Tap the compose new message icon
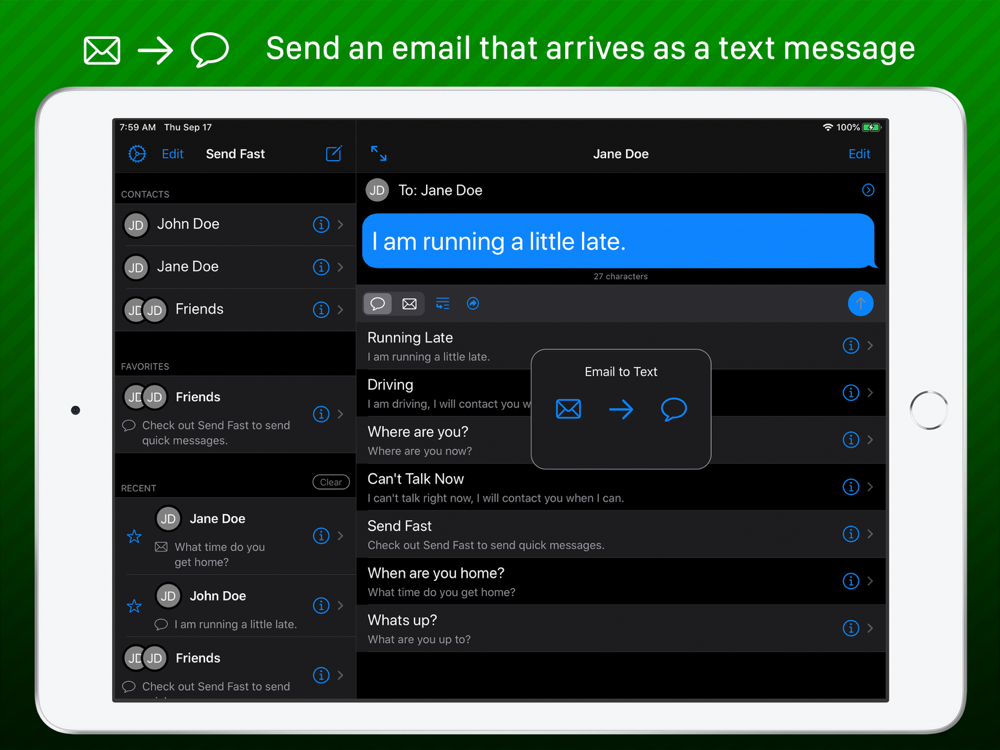The height and width of the screenshot is (750, 1000). (334, 154)
